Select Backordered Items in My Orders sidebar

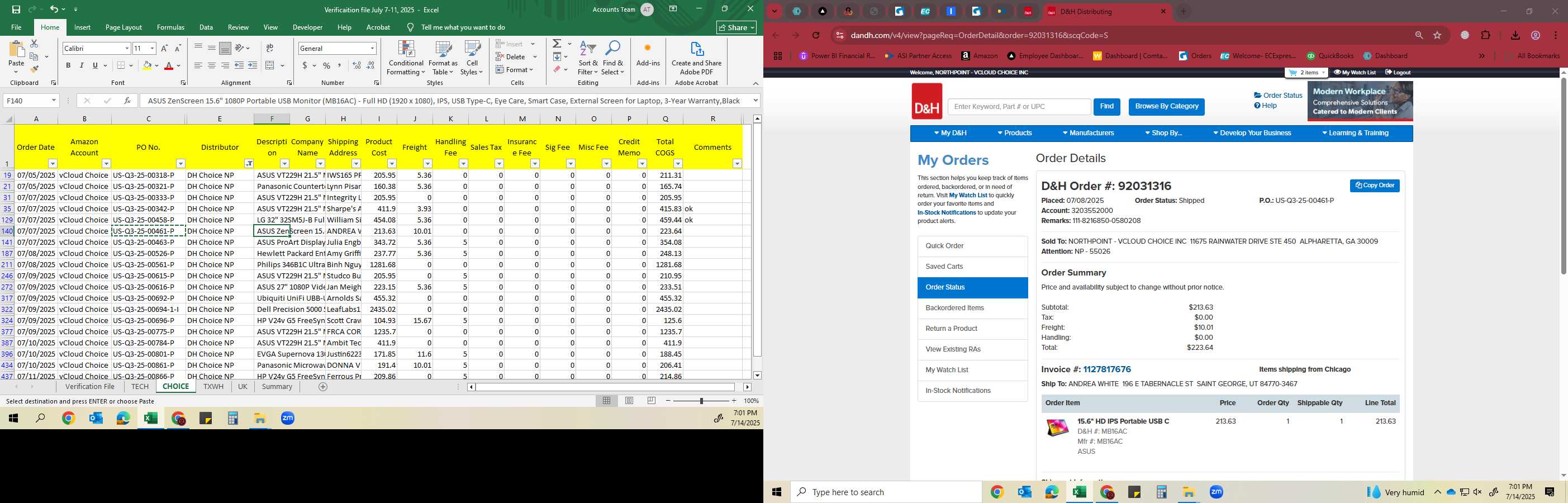[x=973, y=308]
